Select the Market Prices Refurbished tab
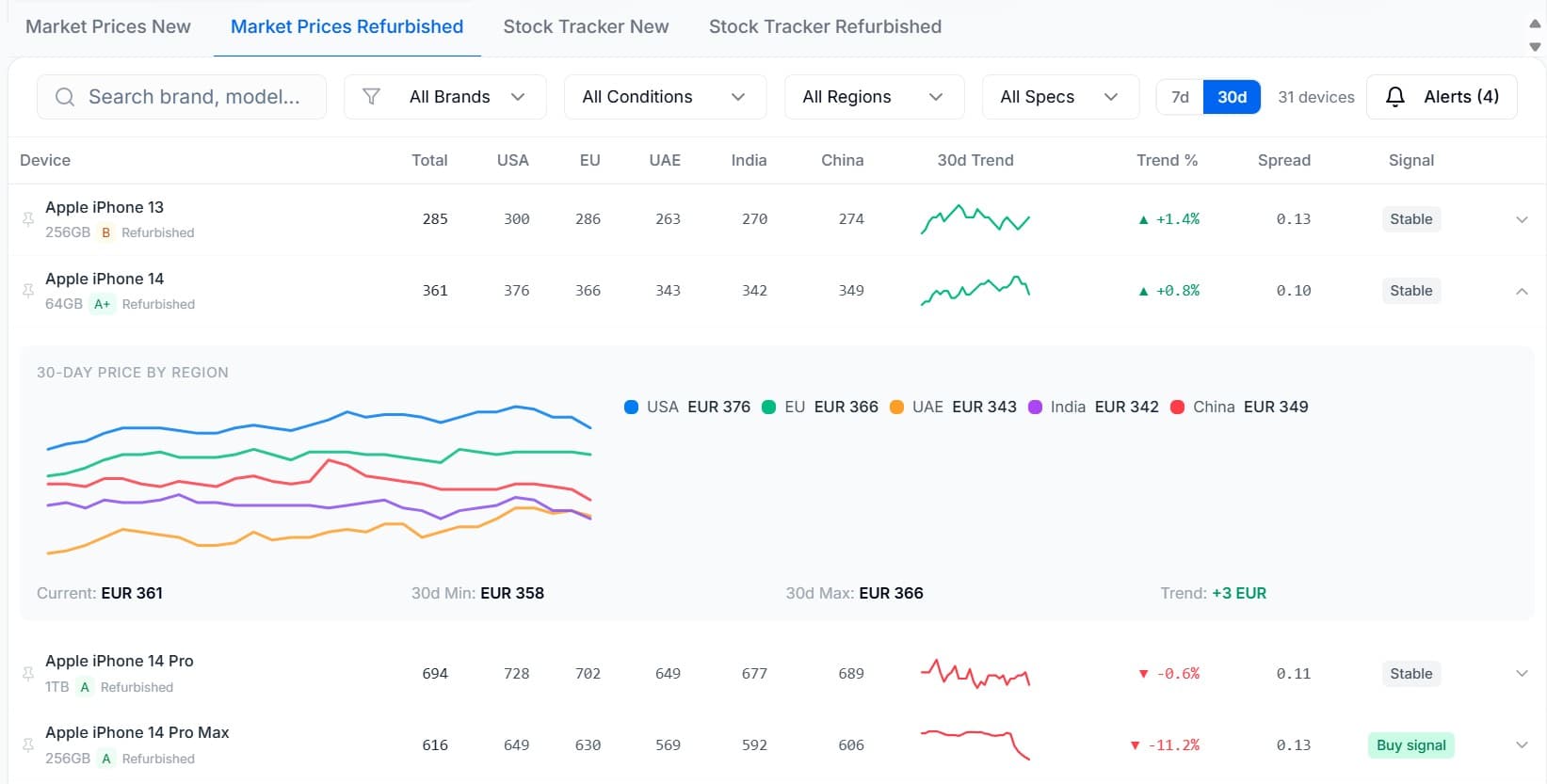 pyautogui.click(x=346, y=26)
